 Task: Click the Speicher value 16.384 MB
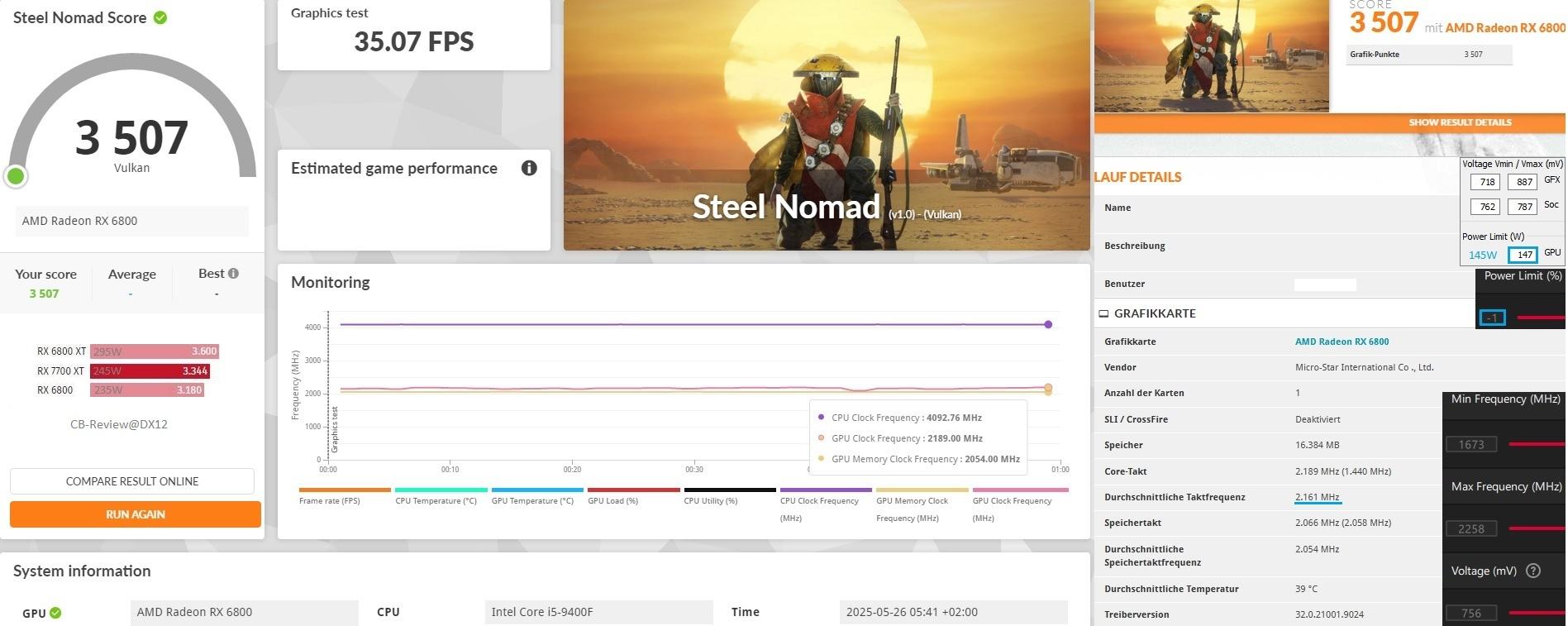1317,445
